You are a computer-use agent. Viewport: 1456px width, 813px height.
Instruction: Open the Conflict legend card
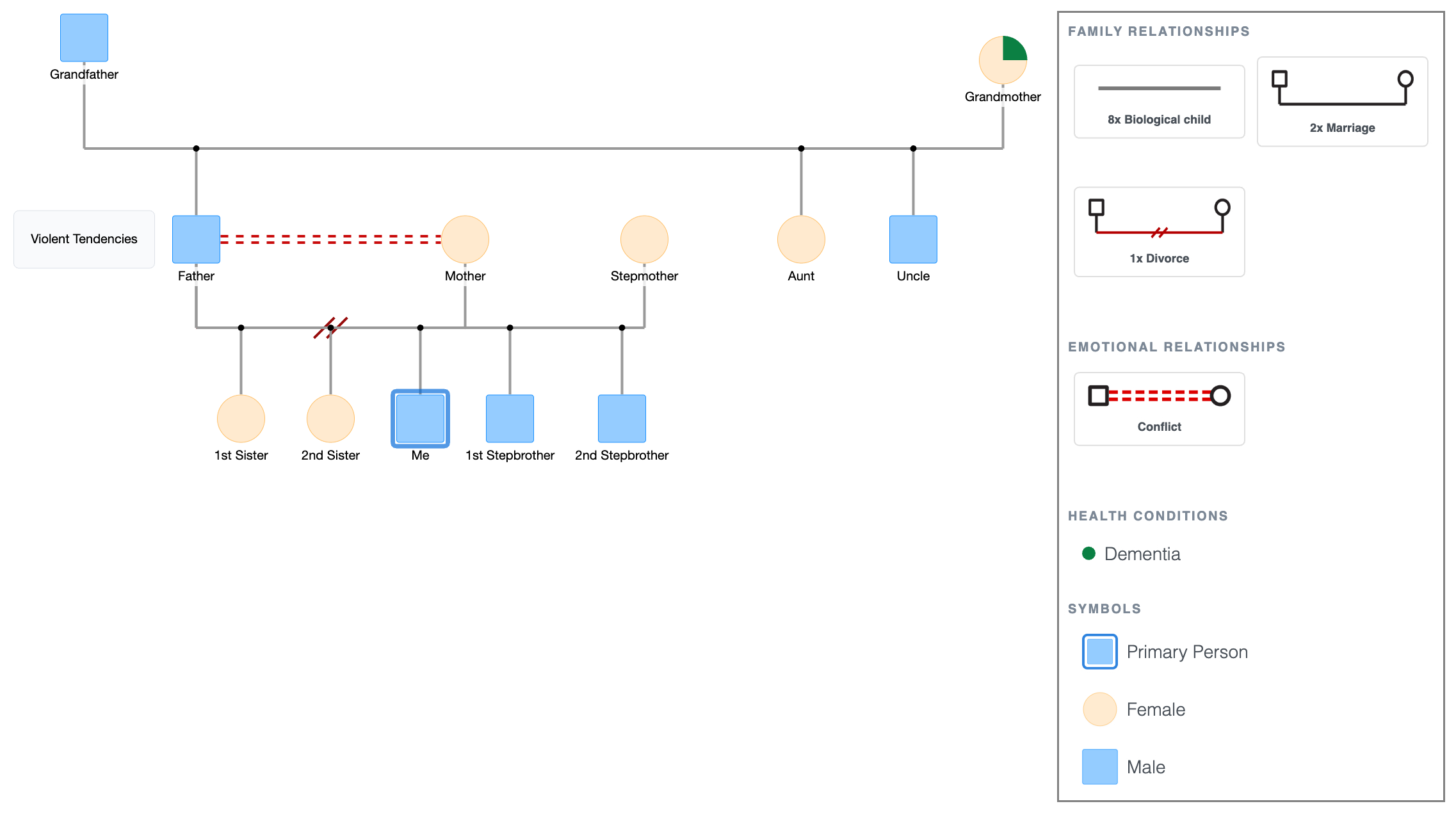[1159, 409]
